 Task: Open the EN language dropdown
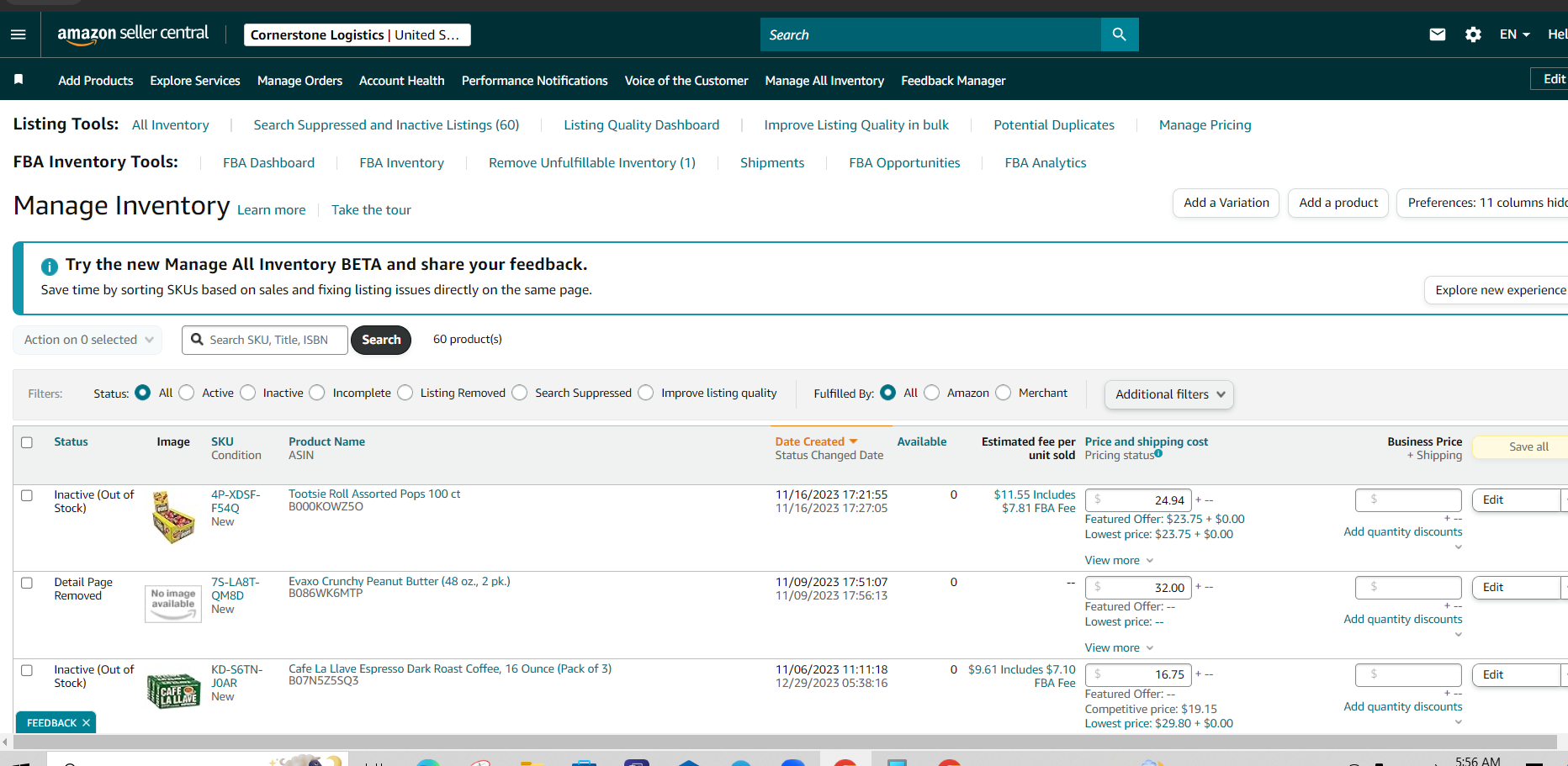point(1514,34)
